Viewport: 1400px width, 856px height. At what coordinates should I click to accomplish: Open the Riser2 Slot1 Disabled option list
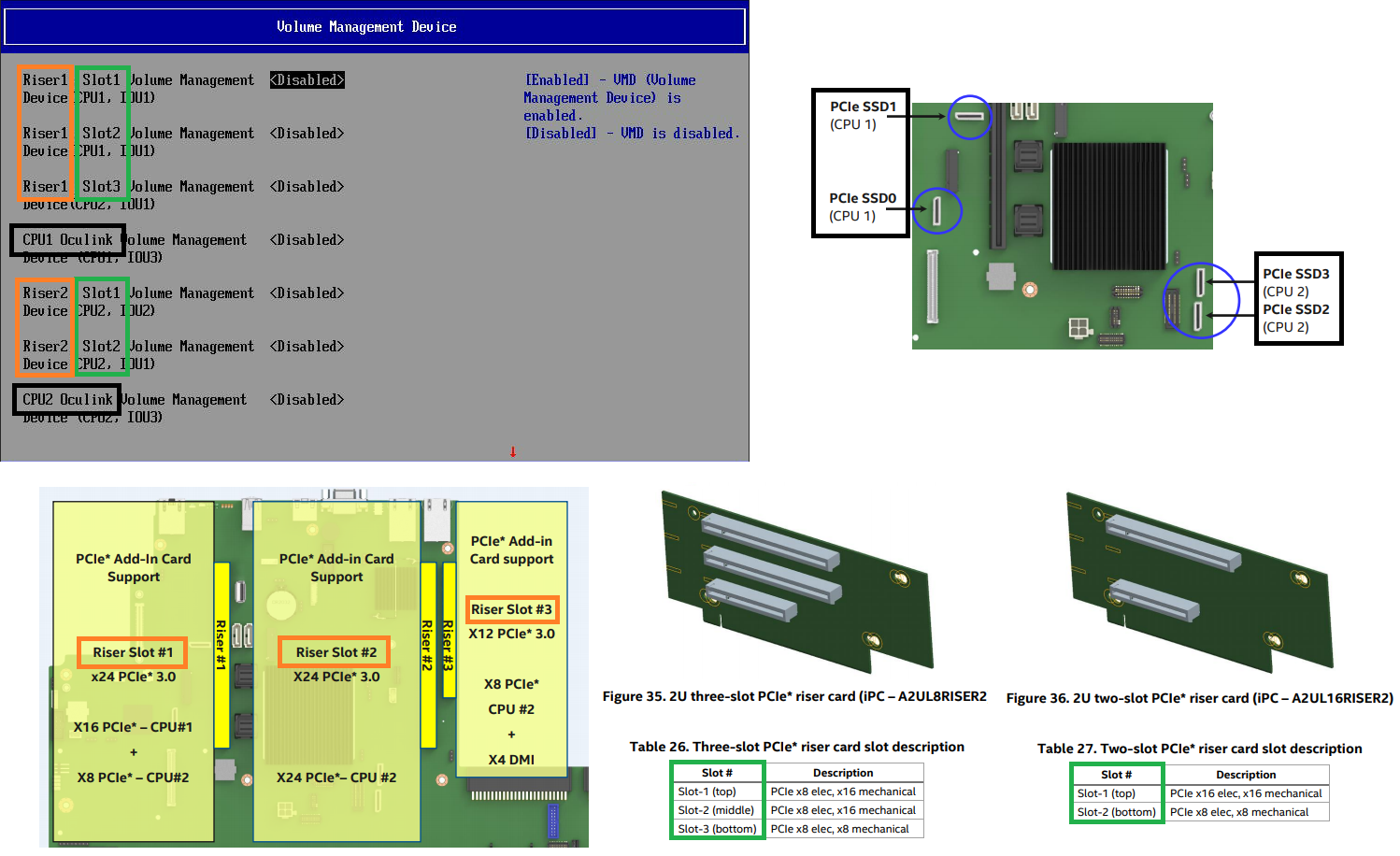[x=307, y=293]
